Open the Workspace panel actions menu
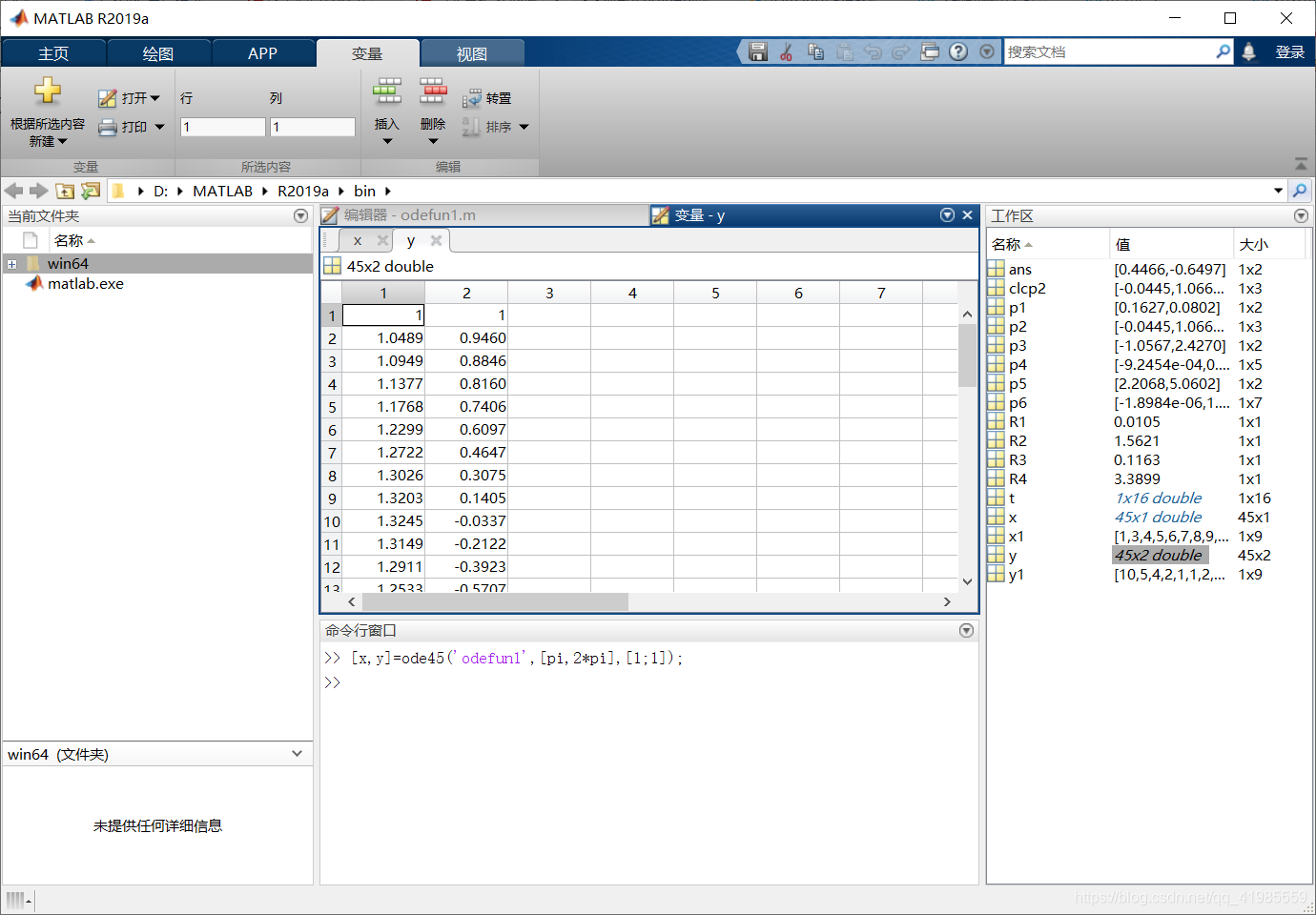This screenshot has height=915, width=1316. coord(1301,216)
